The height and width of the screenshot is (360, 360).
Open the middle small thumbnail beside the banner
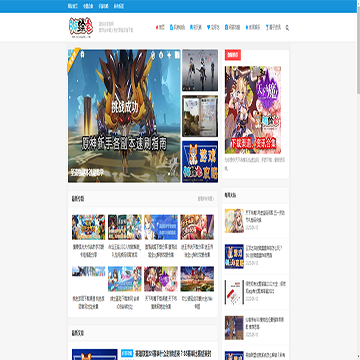tap(200, 116)
